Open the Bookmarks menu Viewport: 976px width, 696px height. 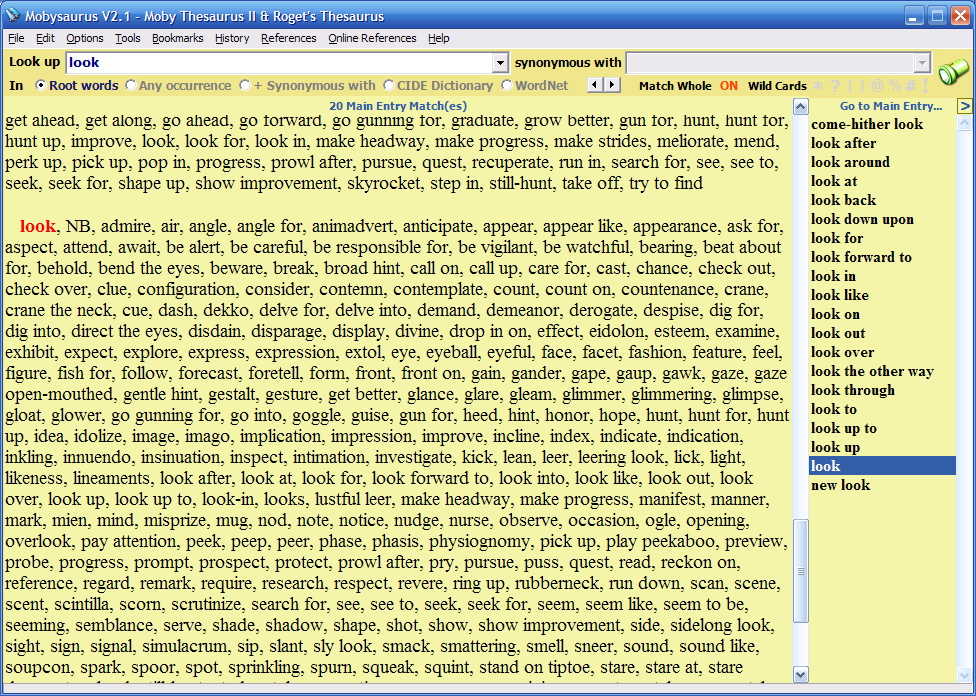click(x=177, y=38)
